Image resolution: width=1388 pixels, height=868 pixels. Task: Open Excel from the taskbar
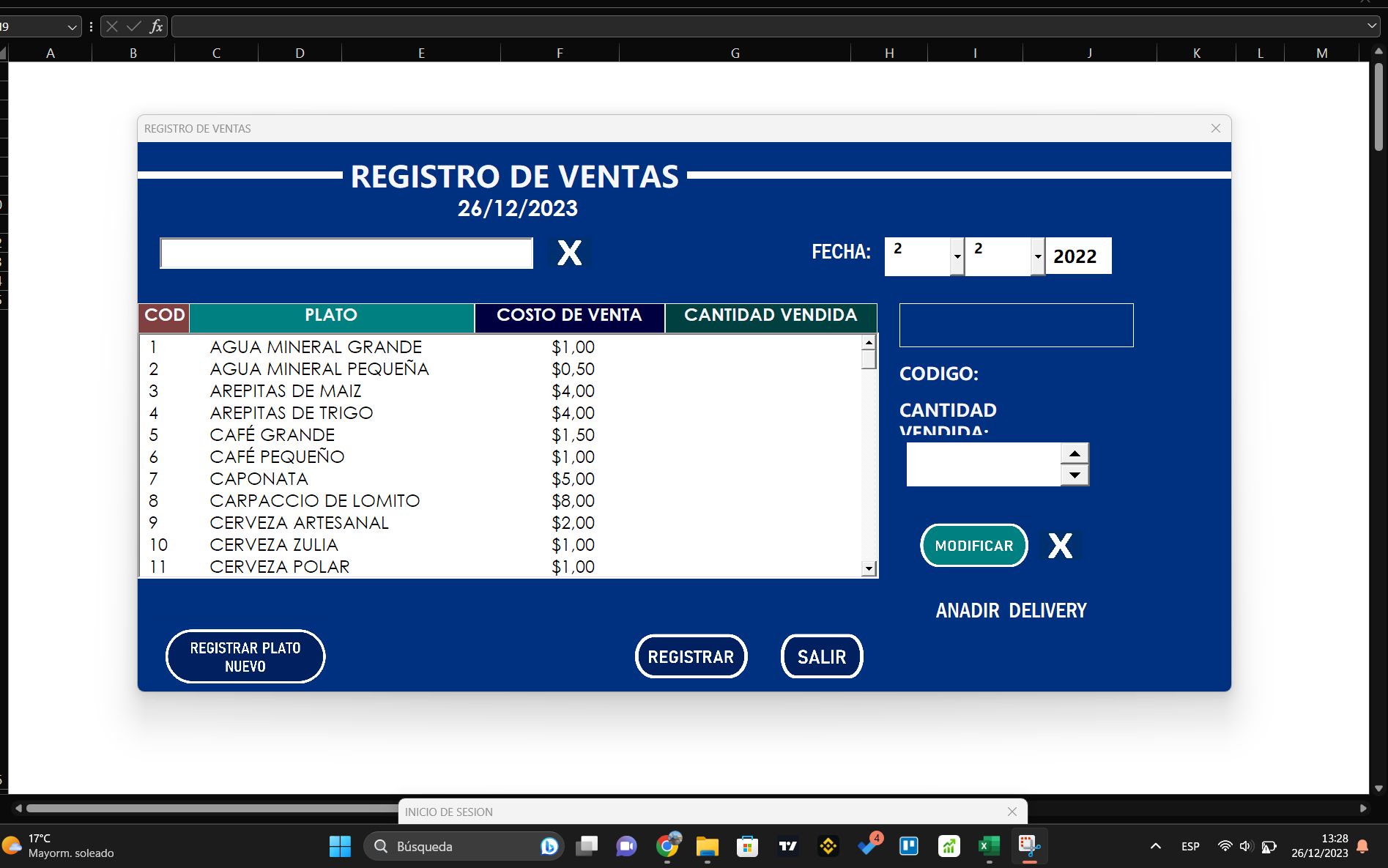(x=989, y=846)
